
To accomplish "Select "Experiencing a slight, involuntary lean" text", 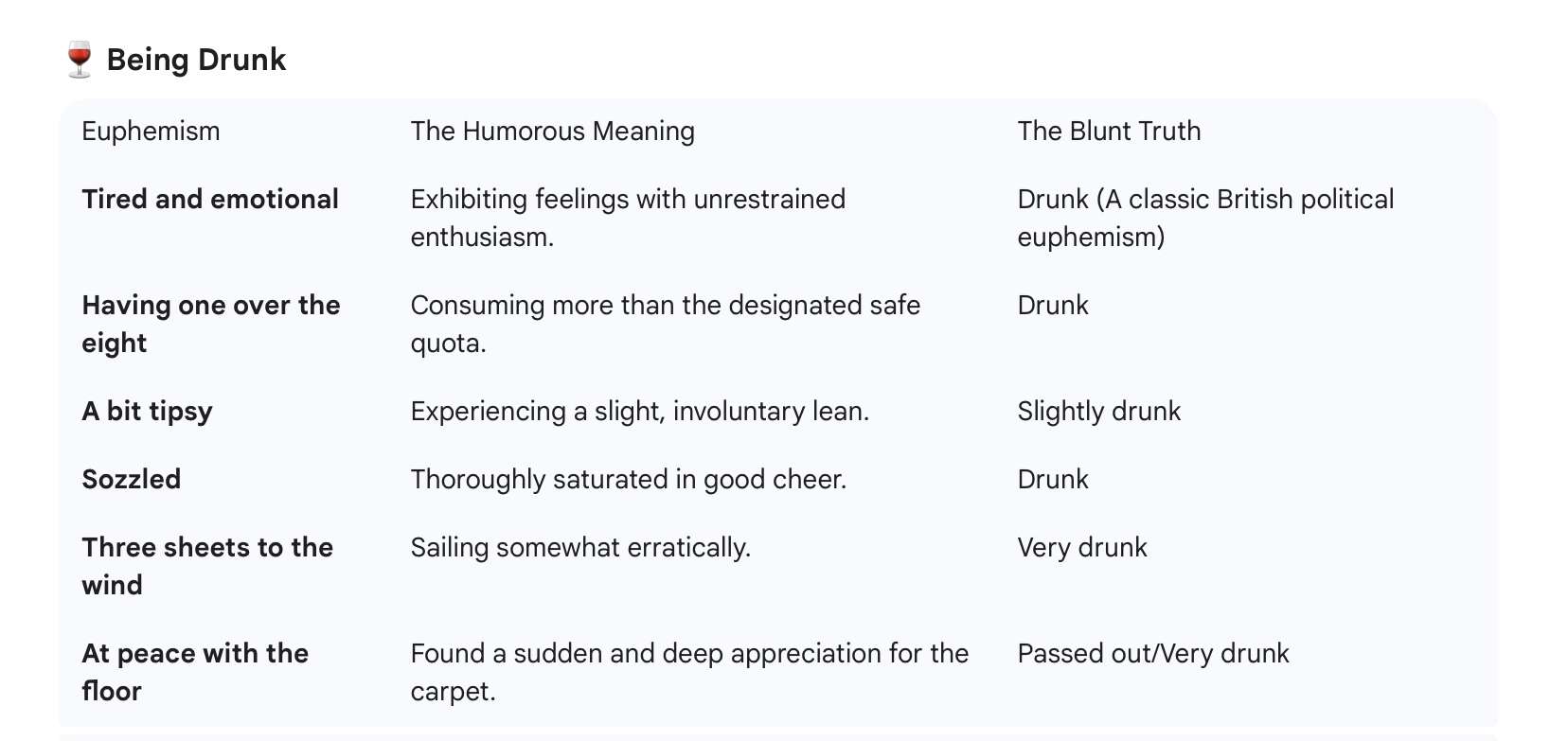I will pyautogui.click(x=639, y=411).
